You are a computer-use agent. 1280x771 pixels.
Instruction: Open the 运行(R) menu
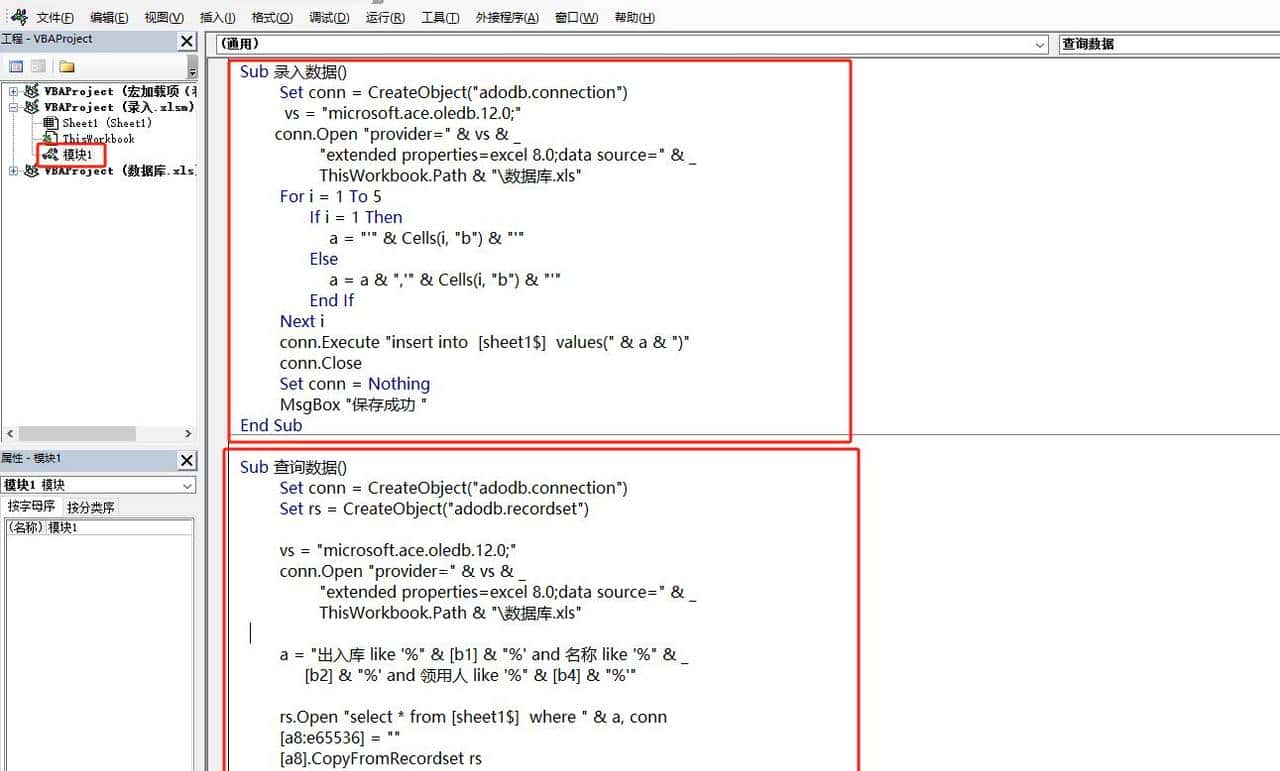point(385,18)
